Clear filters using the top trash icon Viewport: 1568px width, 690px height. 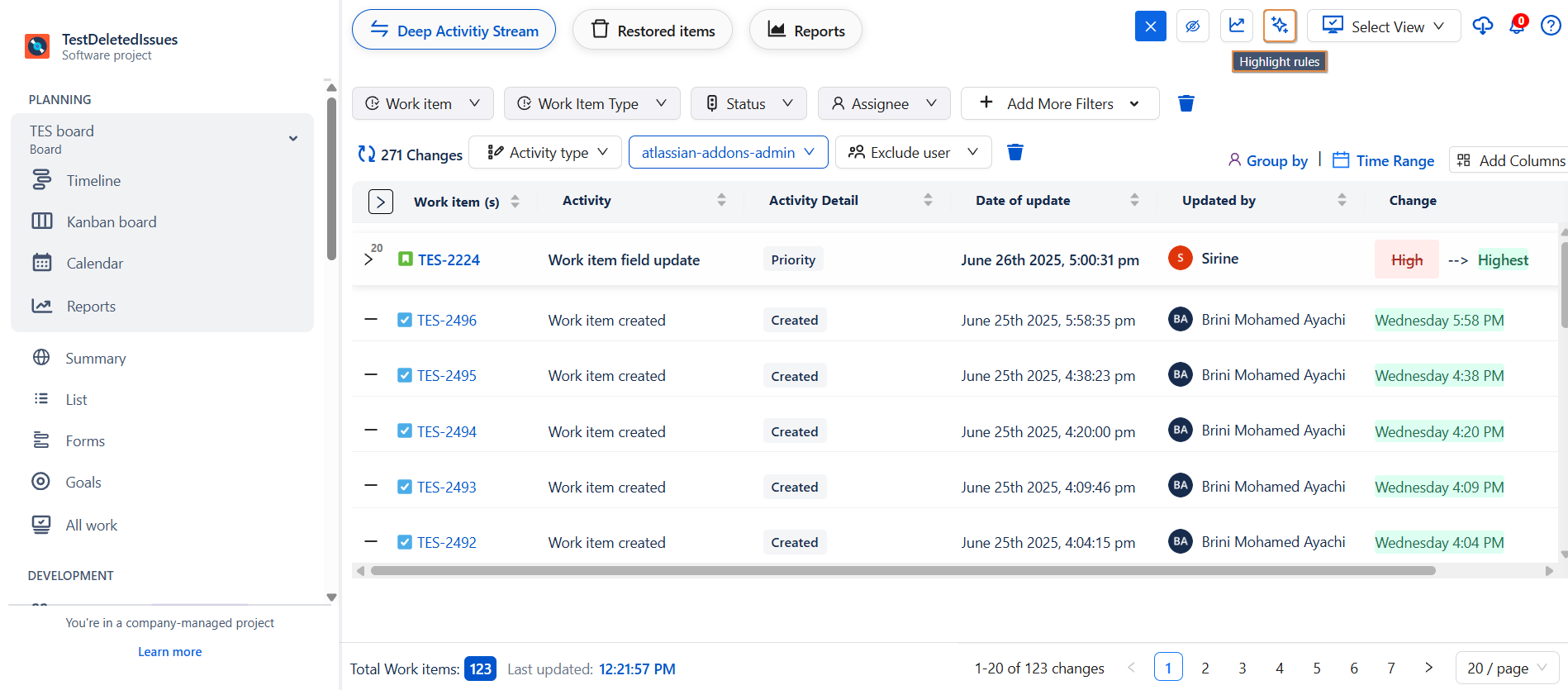coord(1186,103)
